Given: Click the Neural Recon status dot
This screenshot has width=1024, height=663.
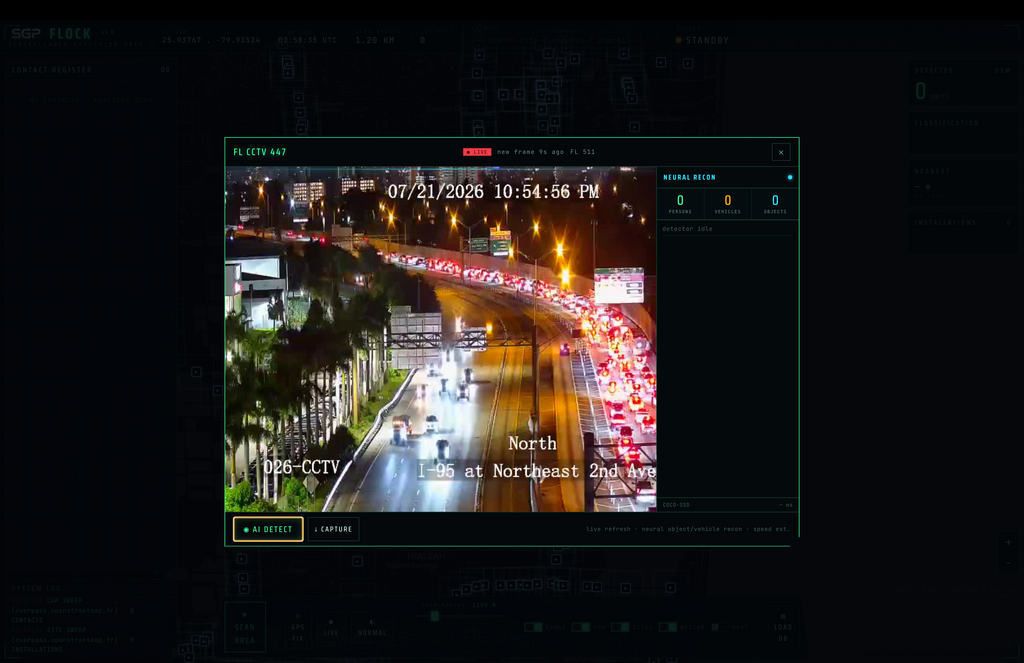Looking at the screenshot, I should pos(790,177).
